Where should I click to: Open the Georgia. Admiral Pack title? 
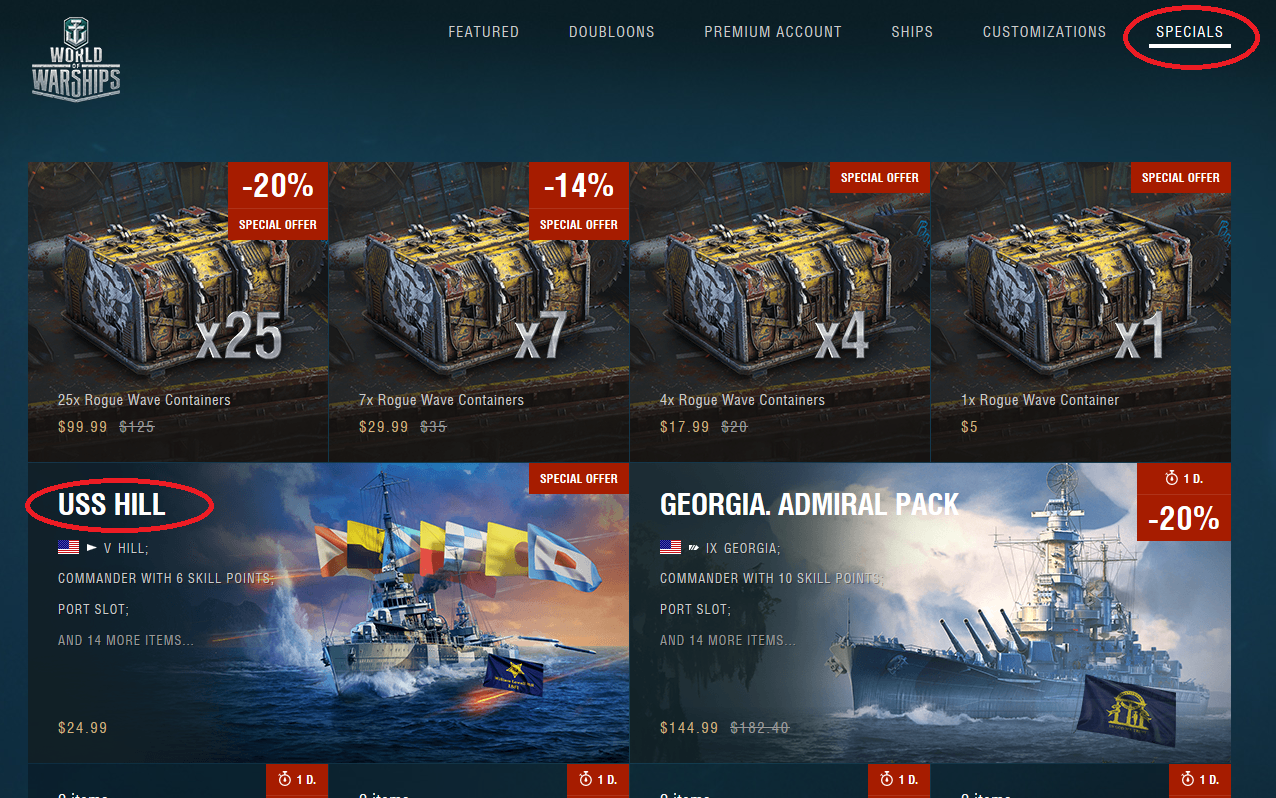click(x=809, y=505)
